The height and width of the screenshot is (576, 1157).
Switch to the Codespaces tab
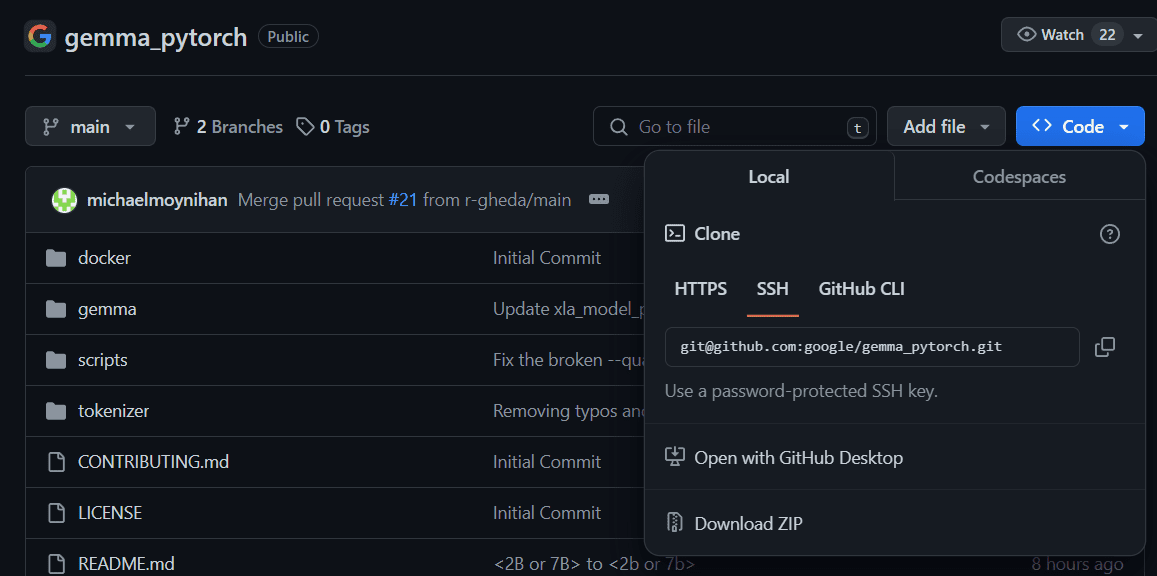[x=1019, y=176]
